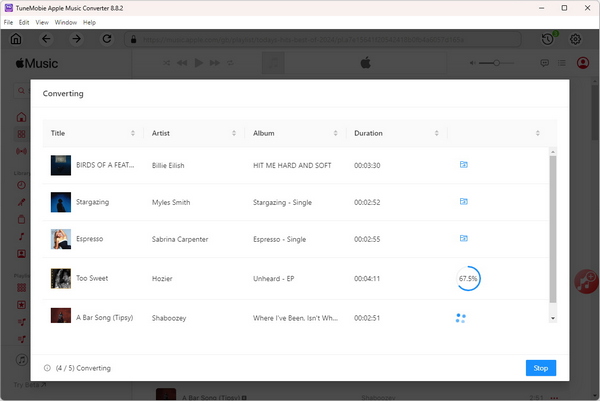The height and width of the screenshot is (401, 600).
Task: Click the volume slider in the player
Action: point(496,63)
